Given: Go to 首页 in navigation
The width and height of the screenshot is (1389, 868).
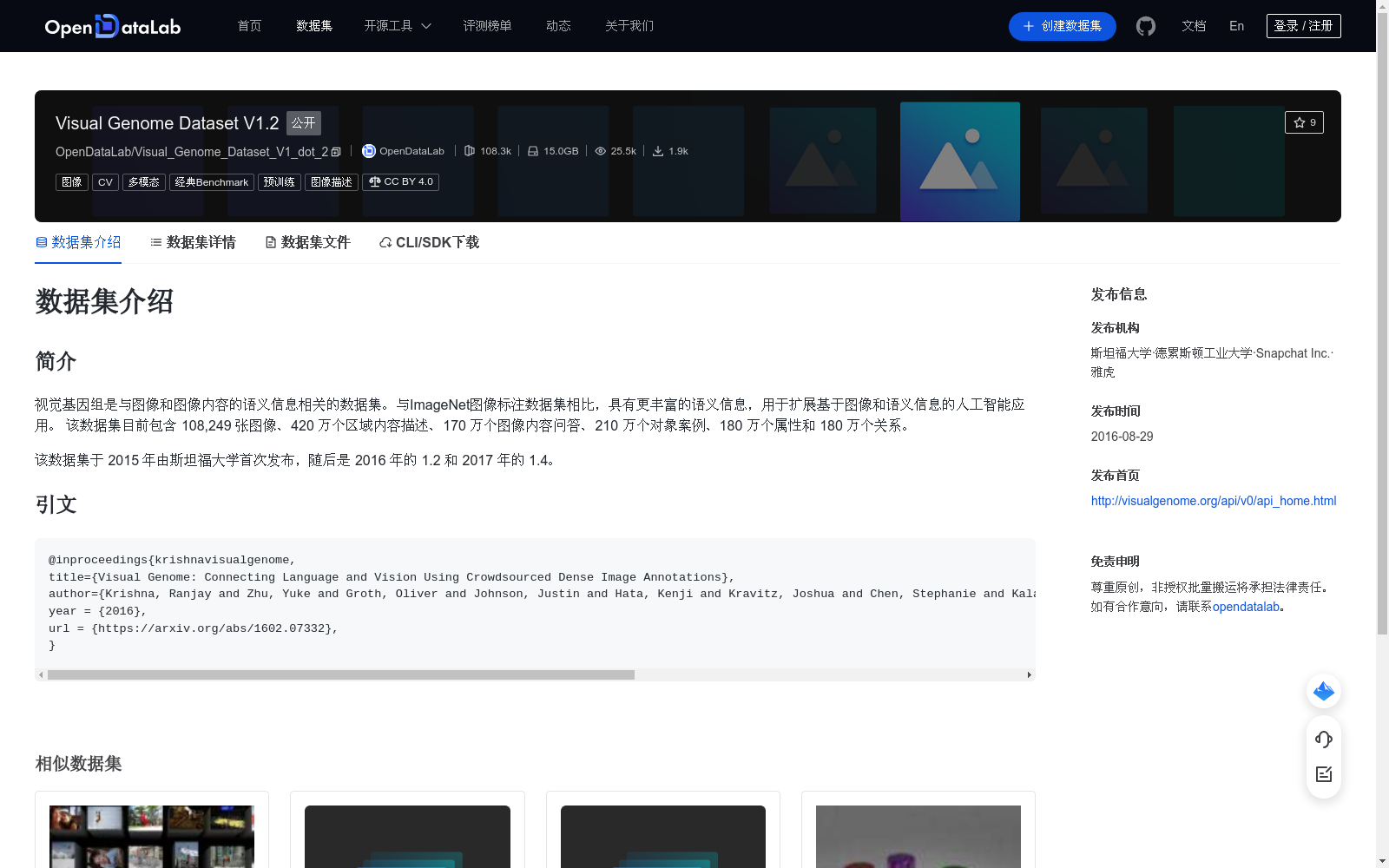Looking at the screenshot, I should (x=249, y=26).
